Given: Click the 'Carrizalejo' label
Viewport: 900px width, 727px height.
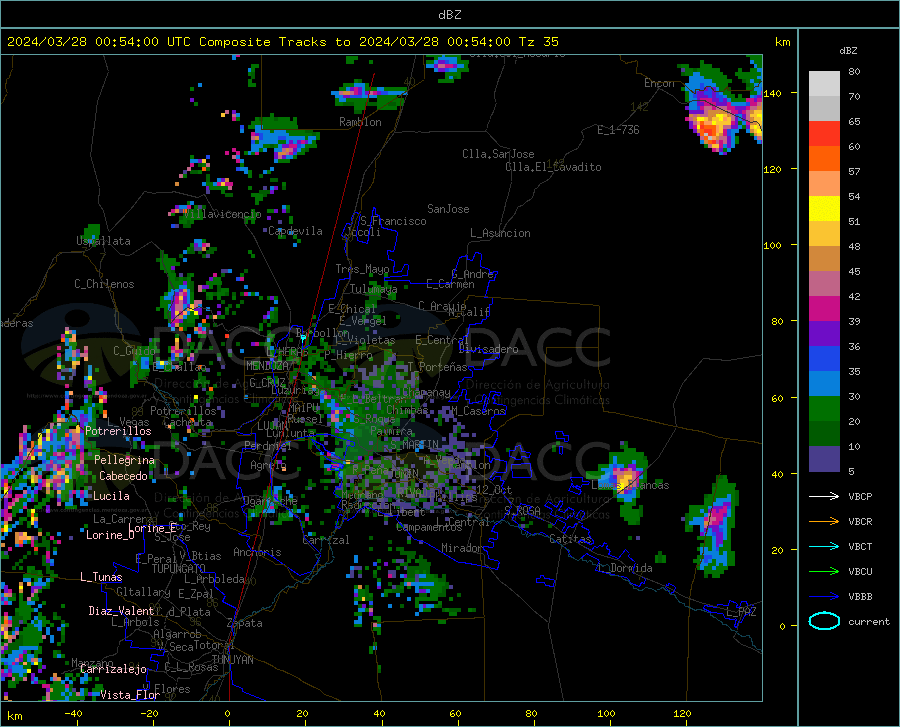Looking at the screenshot, I should point(113,669).
